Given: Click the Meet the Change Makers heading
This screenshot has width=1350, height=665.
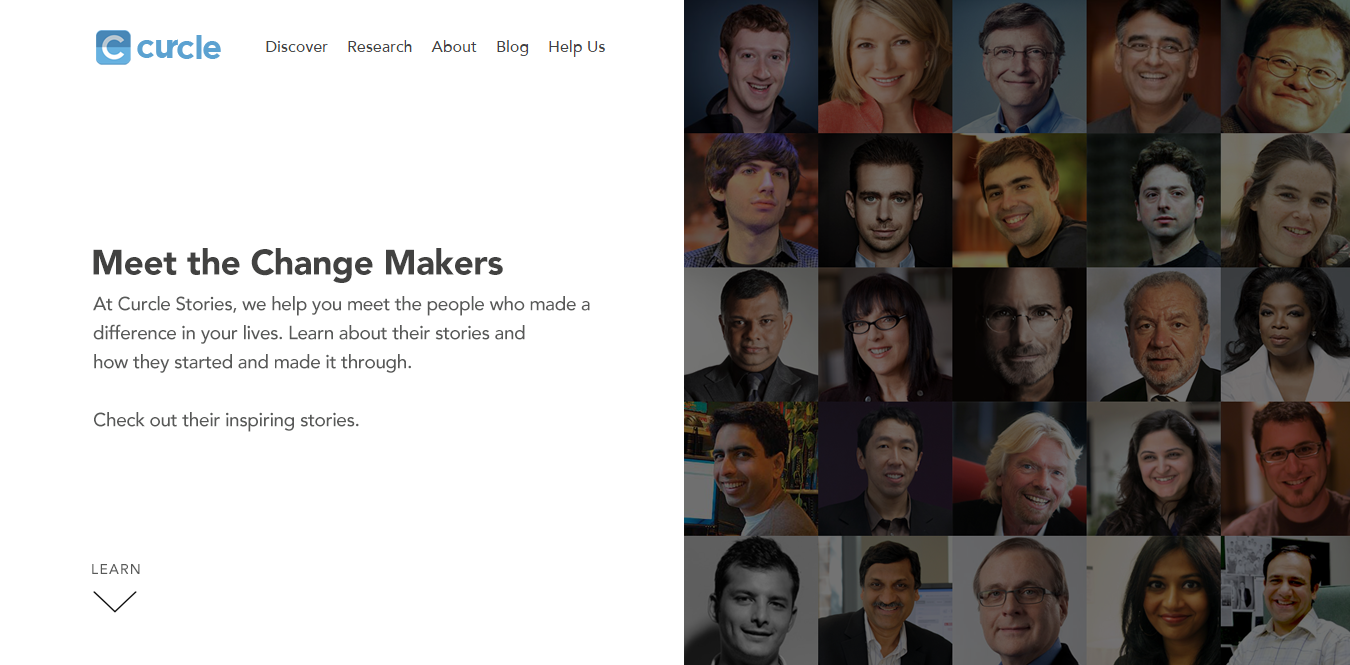Looking at the screenshot, I should pos(297,263).
